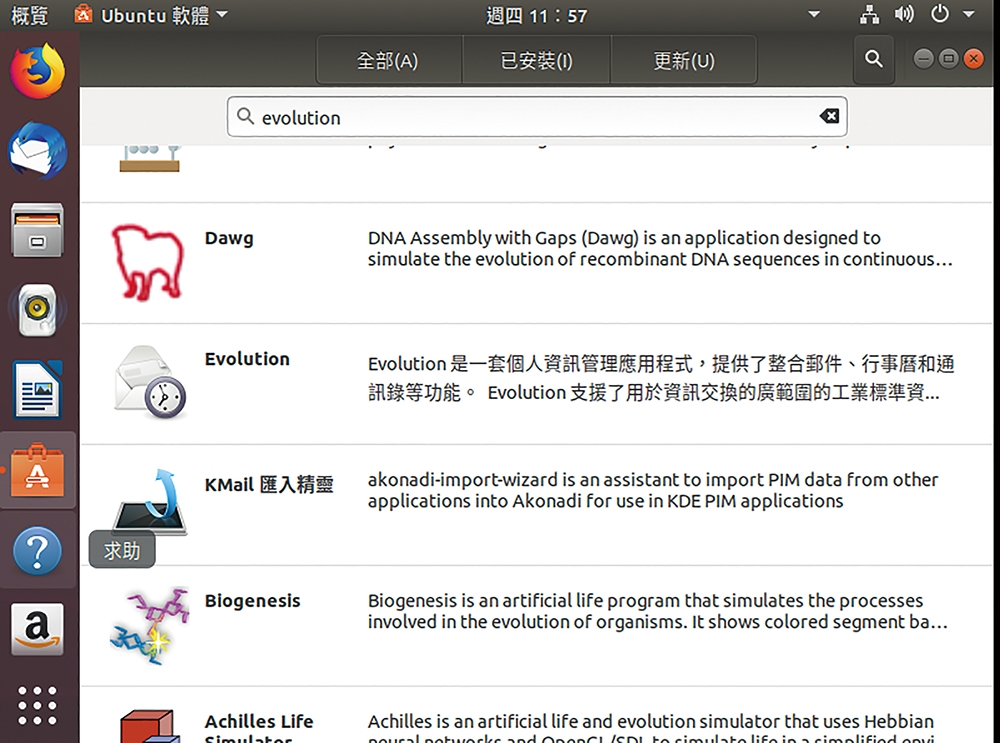The image size is (1000, 743).
Task: Click the search toggle magnifier button
Action: [x=874, y=59]
